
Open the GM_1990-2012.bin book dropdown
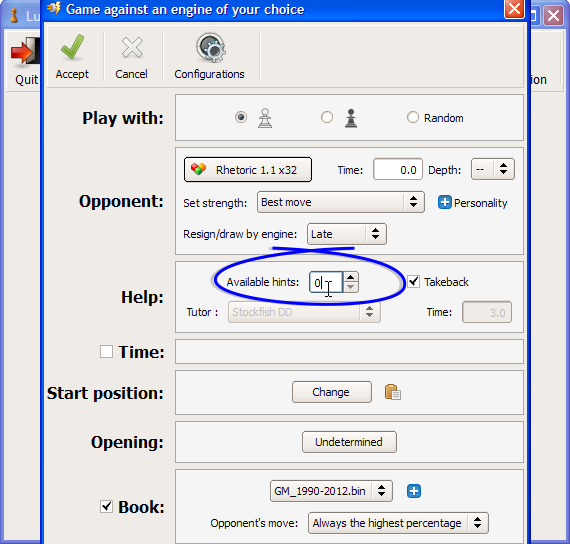331,491
